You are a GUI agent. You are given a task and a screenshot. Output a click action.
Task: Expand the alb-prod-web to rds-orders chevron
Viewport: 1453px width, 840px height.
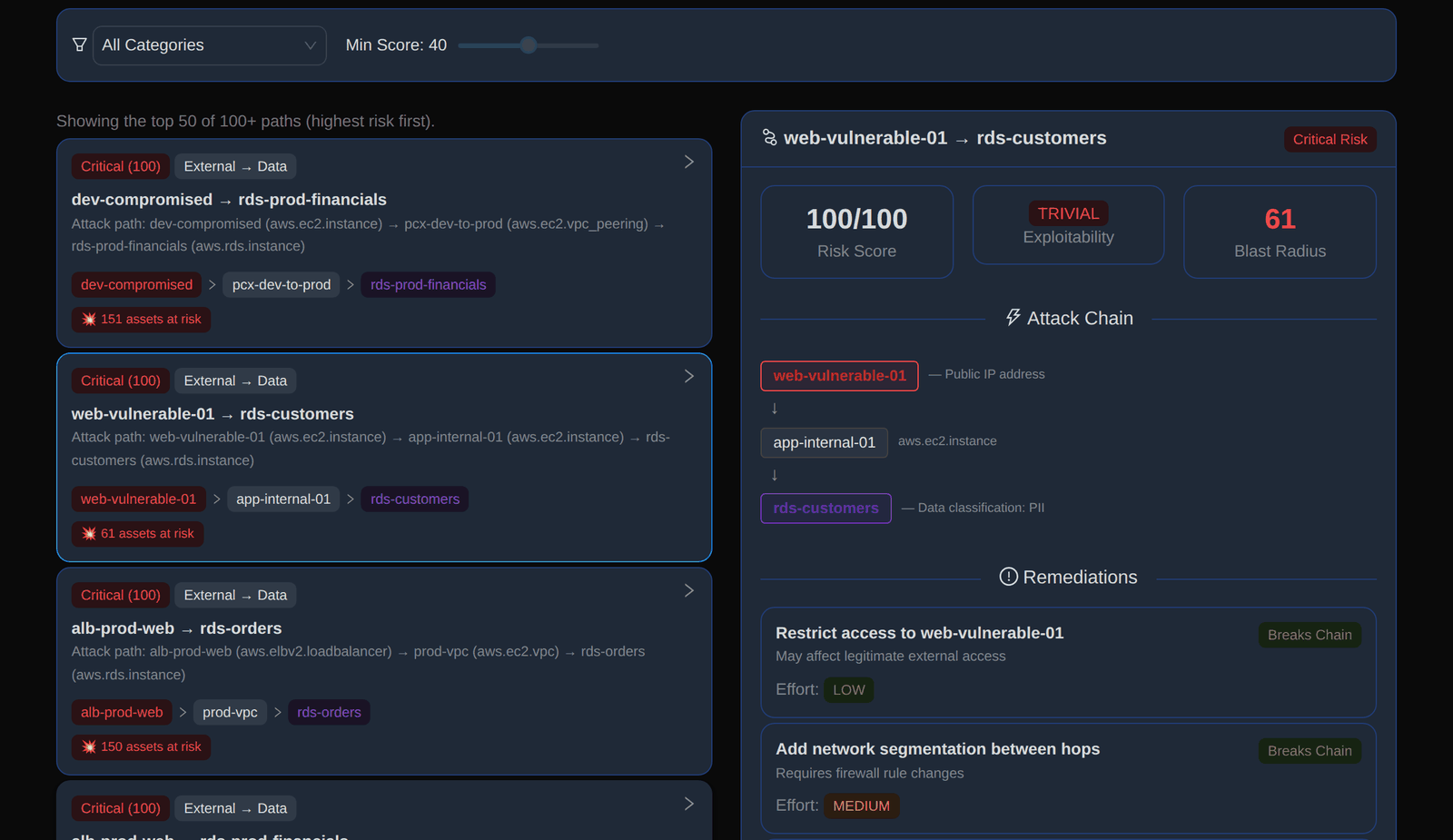click(x=689, y=590)
